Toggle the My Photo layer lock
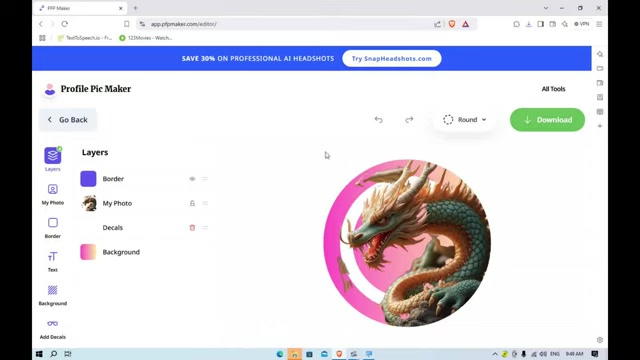This screenshot has width=640, height=360. coord(192,203)
